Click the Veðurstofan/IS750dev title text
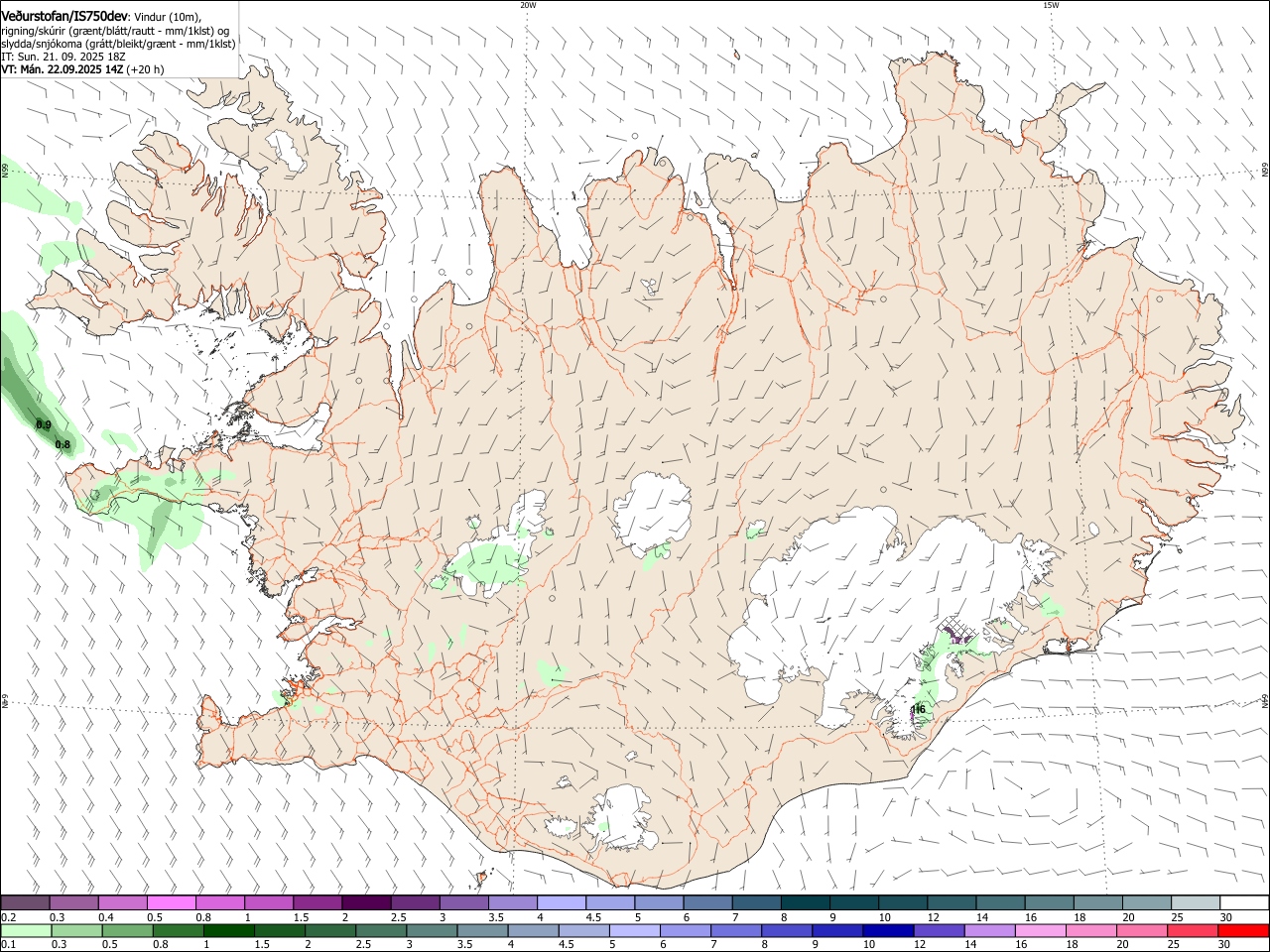The image size is (1270, 952). click(64, 16)
